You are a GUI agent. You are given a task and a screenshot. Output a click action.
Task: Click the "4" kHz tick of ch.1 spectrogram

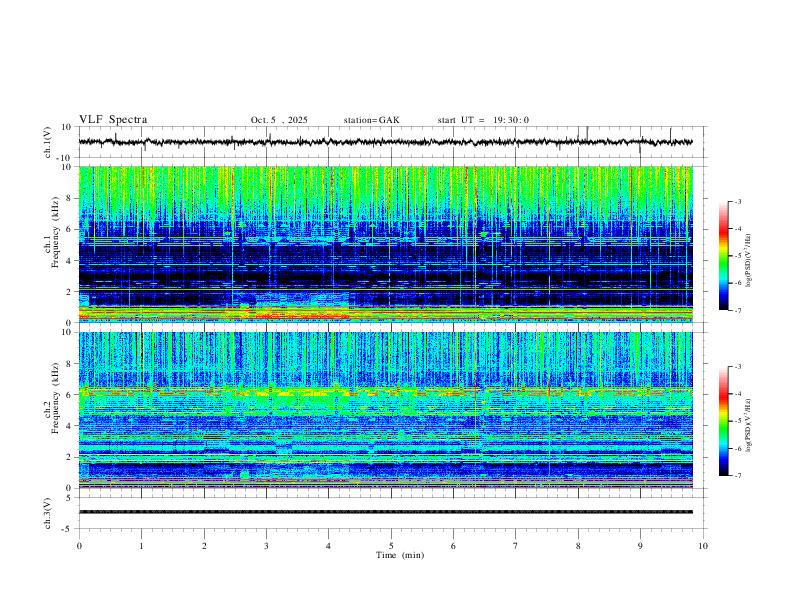click(x=70, y=261)
